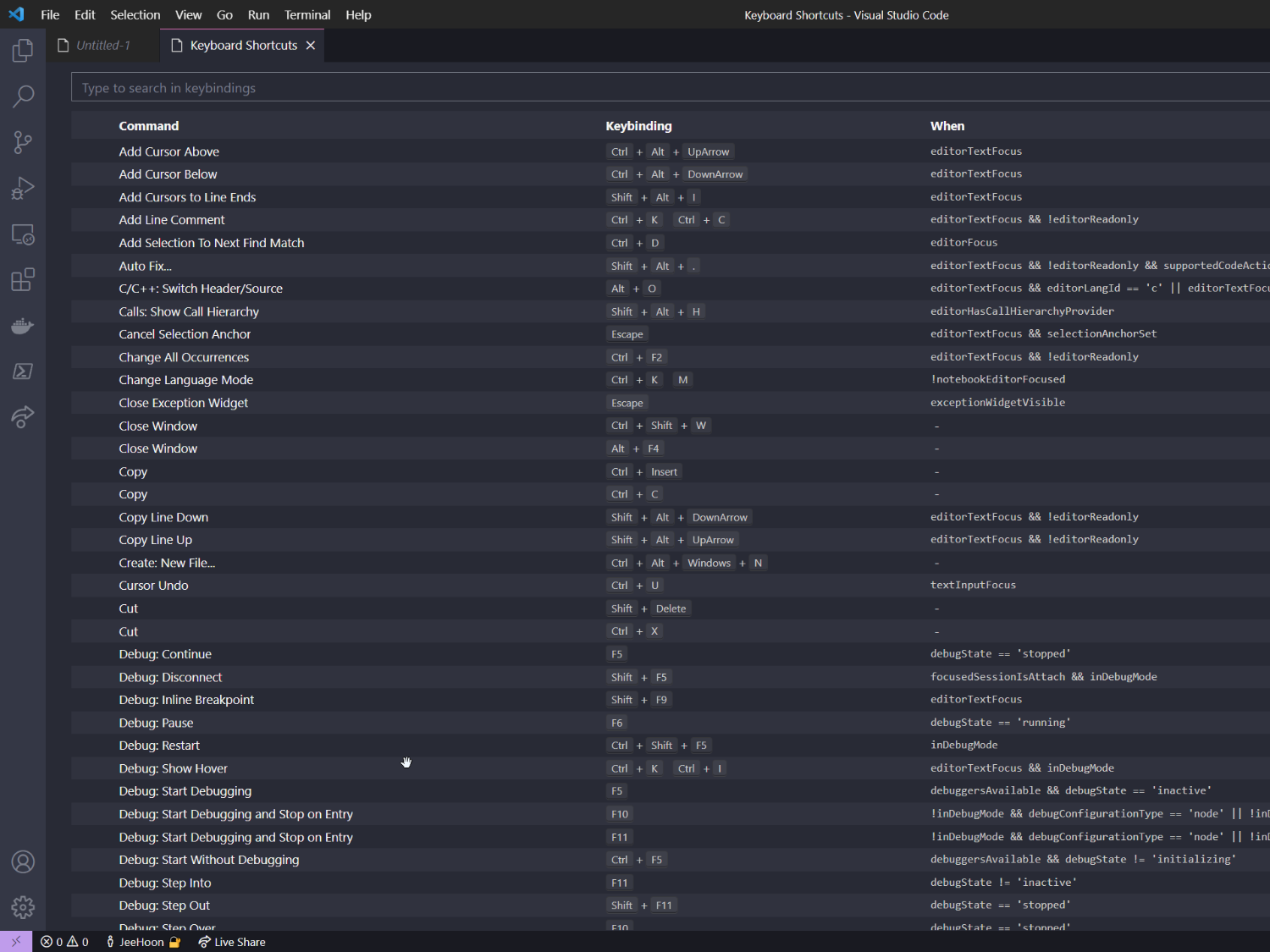
Task: Open the Selection menu
Action: [x=135, y=14]
